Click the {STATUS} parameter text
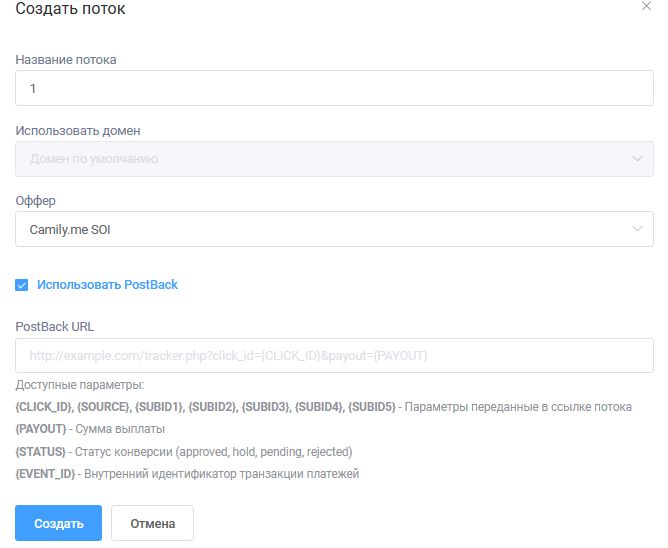The image size is (668, 548). pyautogui.click(x=41, y=451)
